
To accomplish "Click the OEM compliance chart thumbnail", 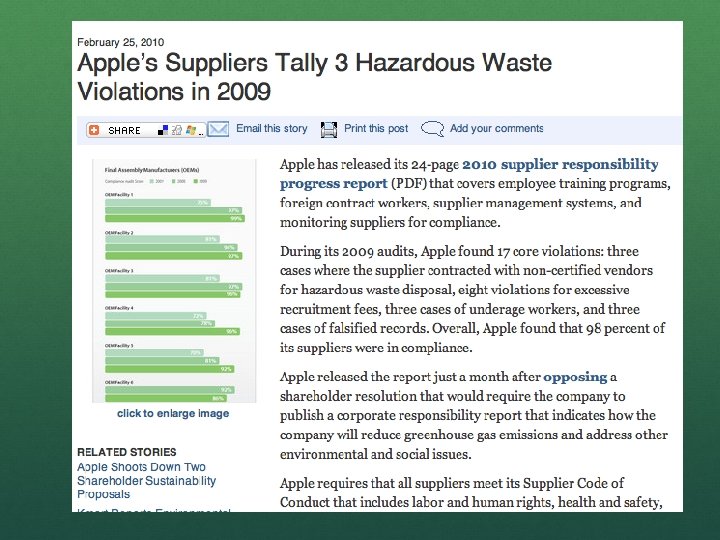I will (174, 281).
